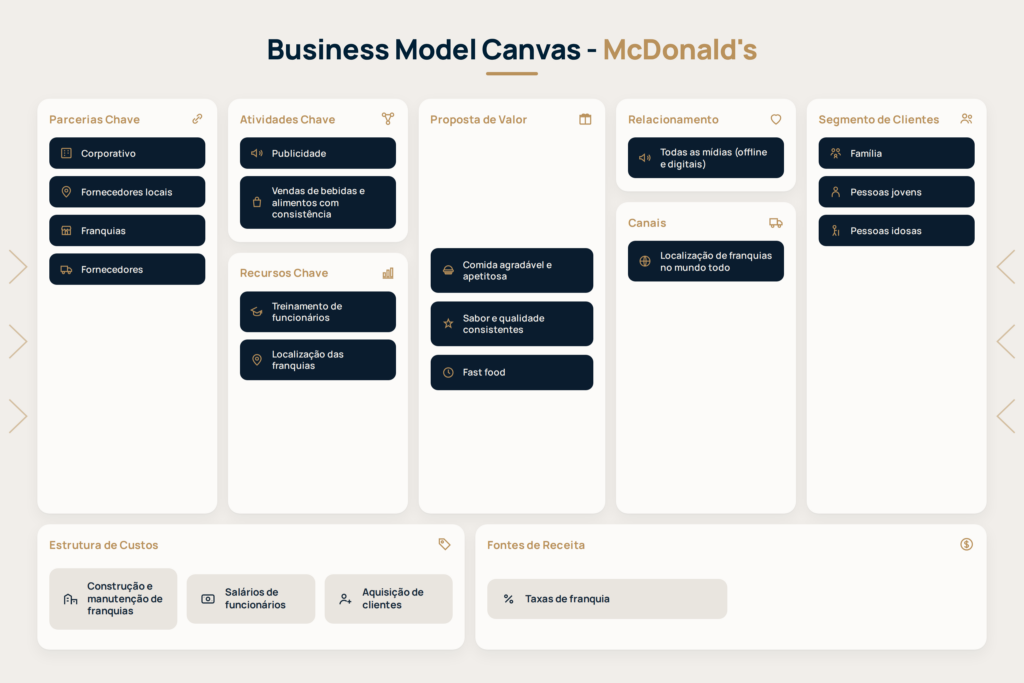The width and height of the screenshot is (1024, 683).
Task: Select the Taxas de franquia card
Action: click(607, 599)
